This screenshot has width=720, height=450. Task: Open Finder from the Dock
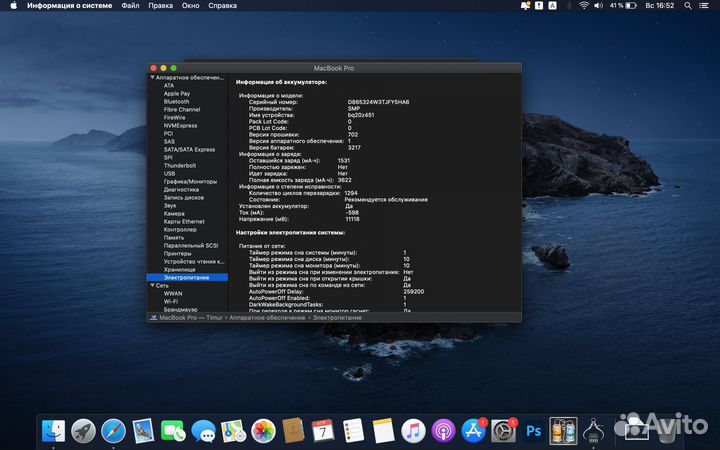(x=53, y=431)
